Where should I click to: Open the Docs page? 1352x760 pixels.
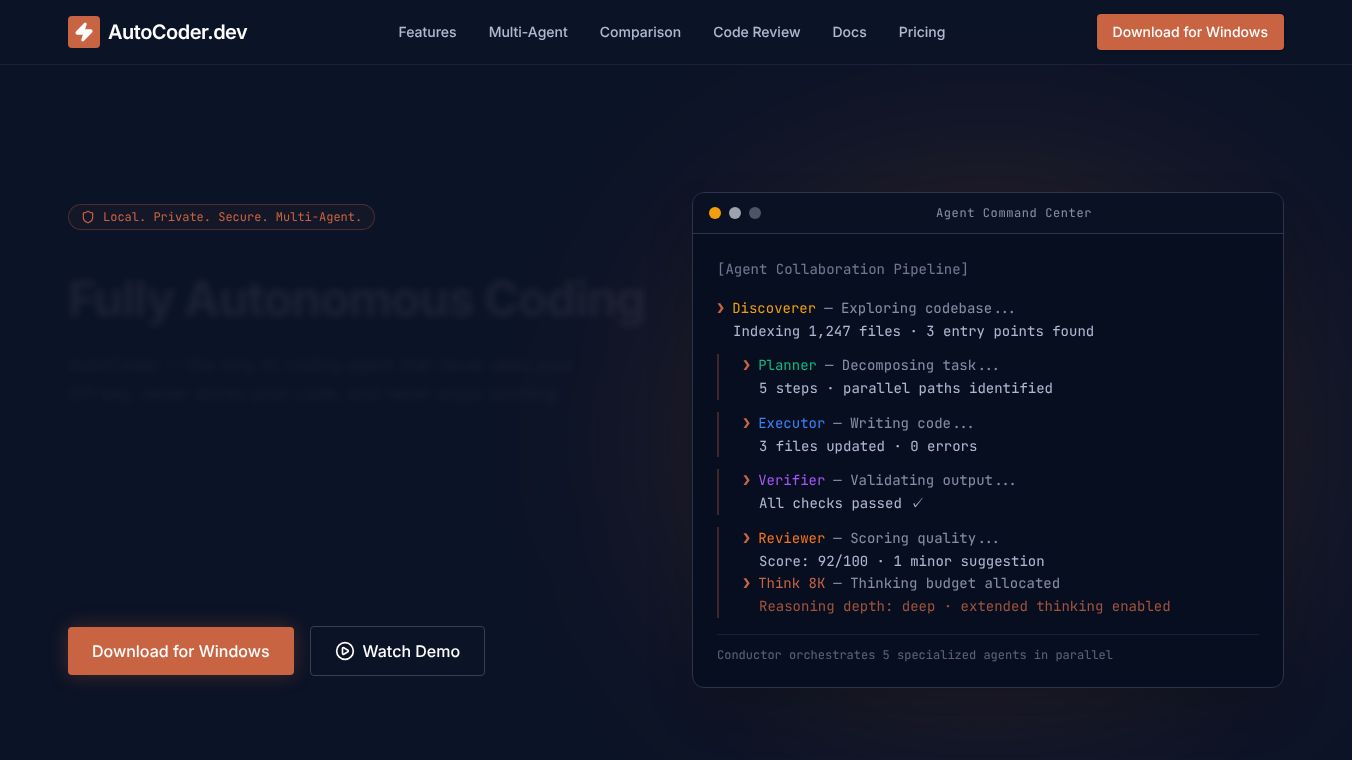[849, 32]
